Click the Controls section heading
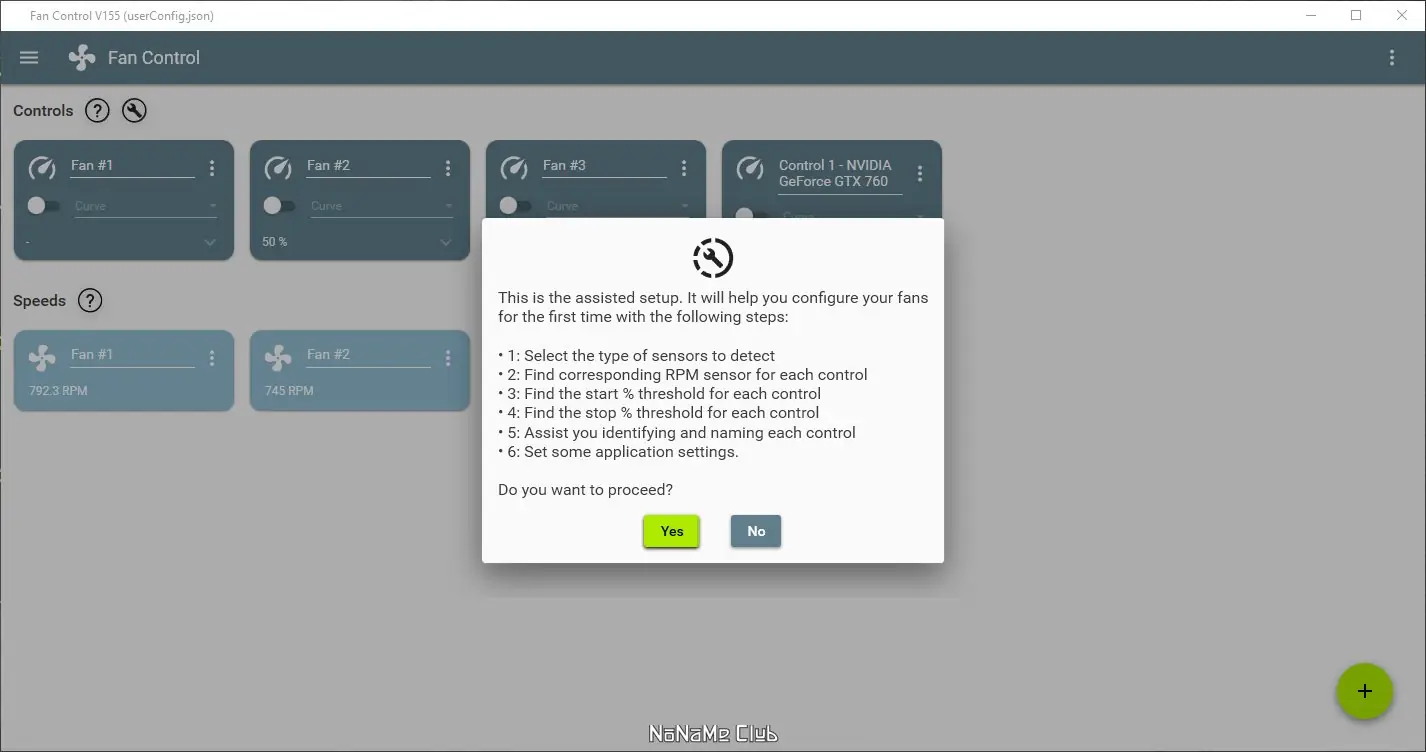 pyautogui.click(x=43, y=111)
